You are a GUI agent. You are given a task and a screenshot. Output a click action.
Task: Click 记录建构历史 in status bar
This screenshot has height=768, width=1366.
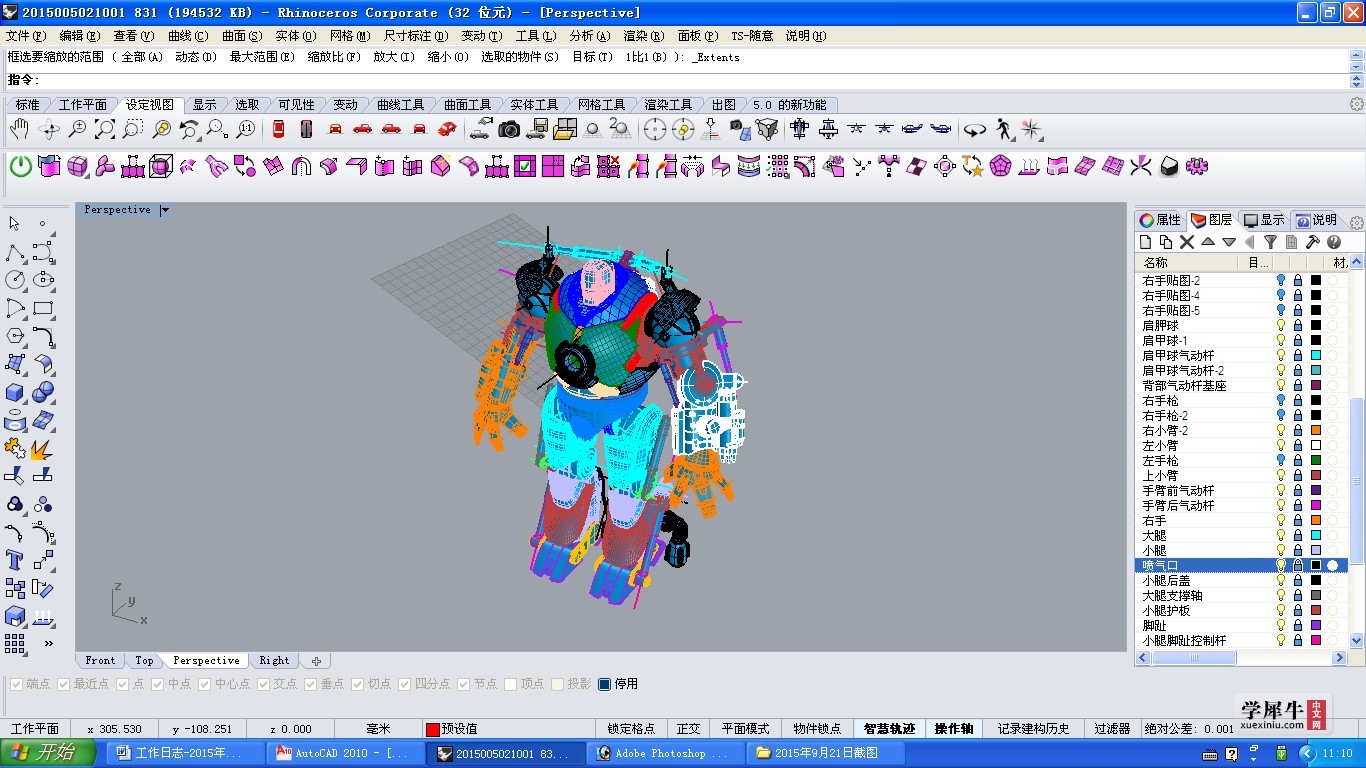click(x=1033, y=729)
